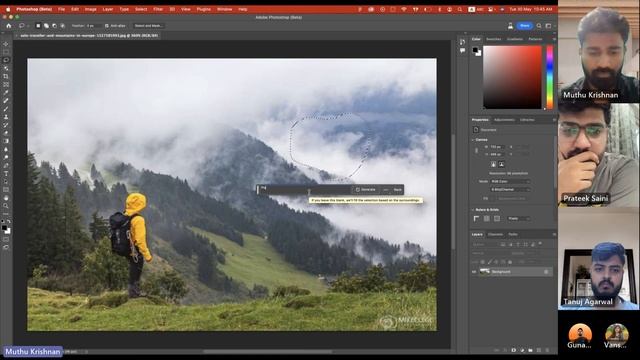Choose the New Selection mode icon
This screenshot has height=360, width=640.
point(38,26)
